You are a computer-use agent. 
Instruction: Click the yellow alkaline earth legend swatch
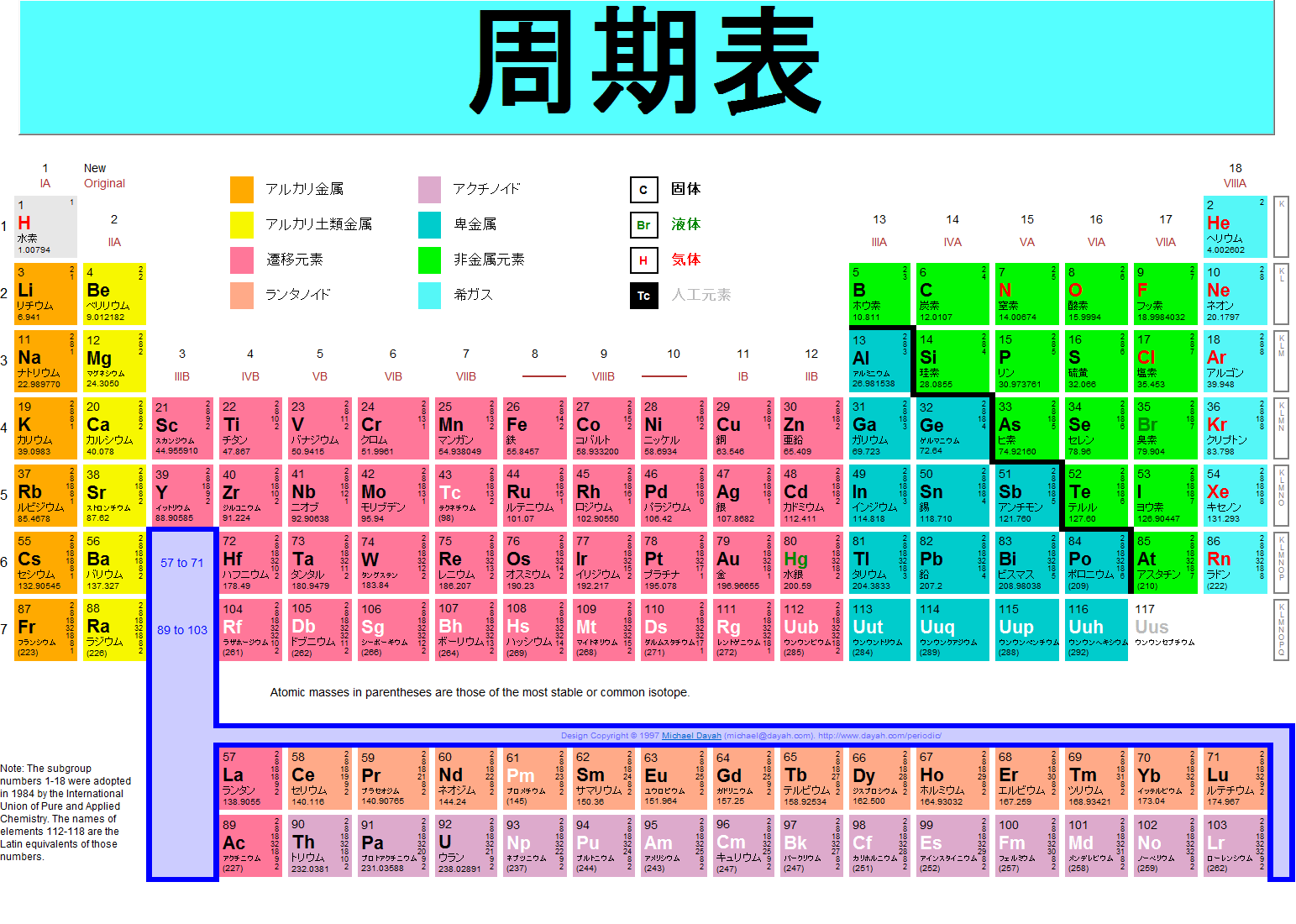pyautogui.click(x=242, y=224)
